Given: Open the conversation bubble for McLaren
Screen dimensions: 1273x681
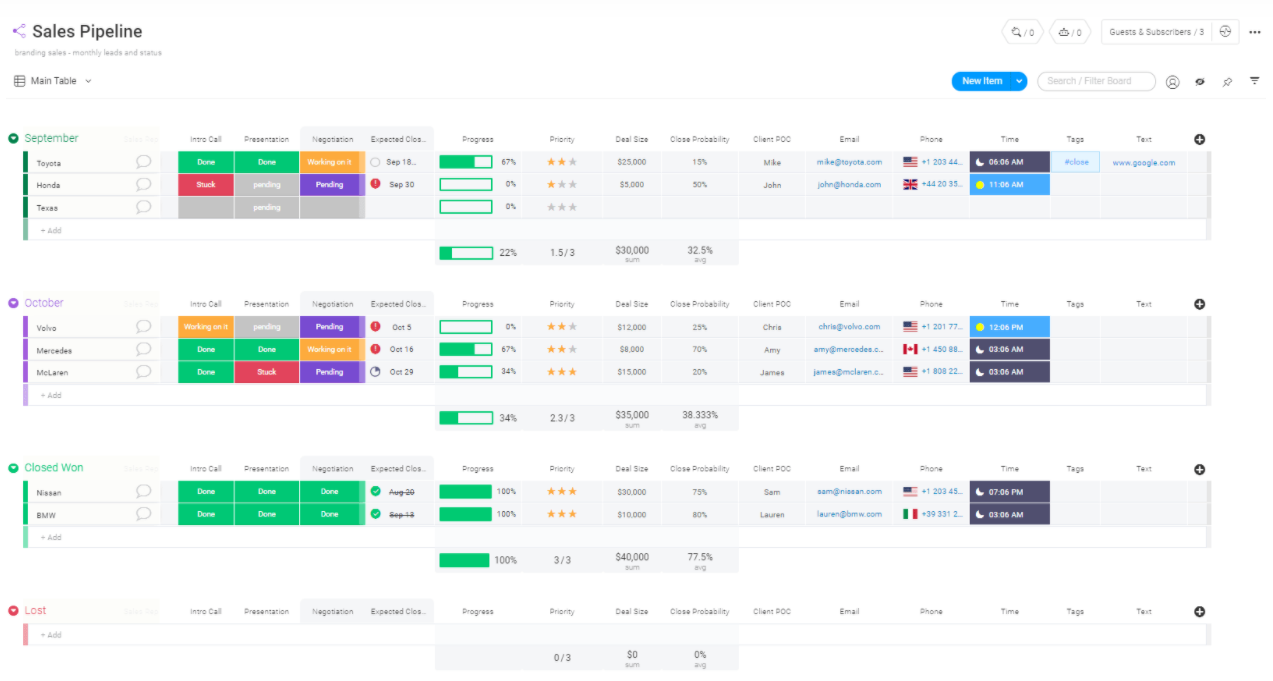Looking at the screenshot, I should 143,372.
